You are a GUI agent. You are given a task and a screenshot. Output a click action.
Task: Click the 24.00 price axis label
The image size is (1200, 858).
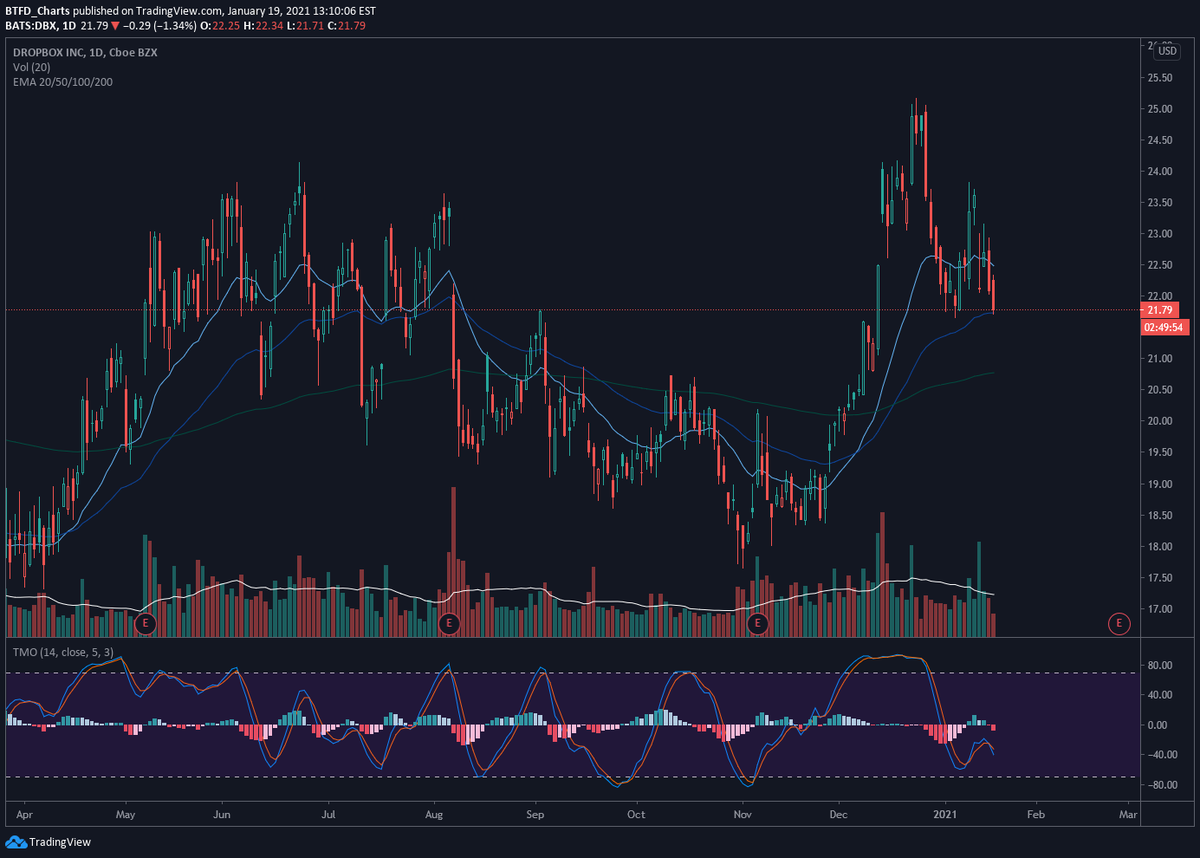tap(1160, 172)
